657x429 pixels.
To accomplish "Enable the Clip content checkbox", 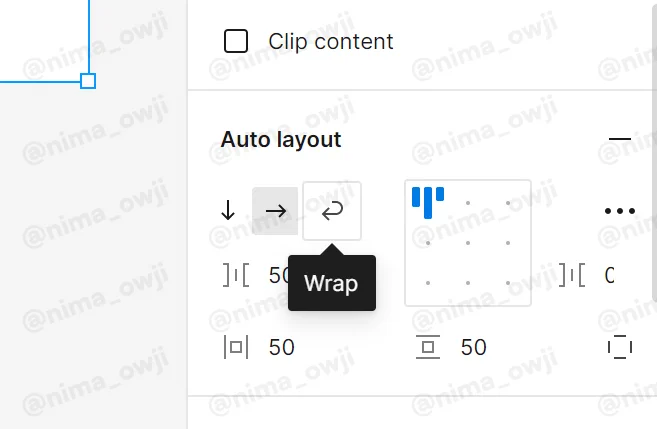I will pos(236,41).
